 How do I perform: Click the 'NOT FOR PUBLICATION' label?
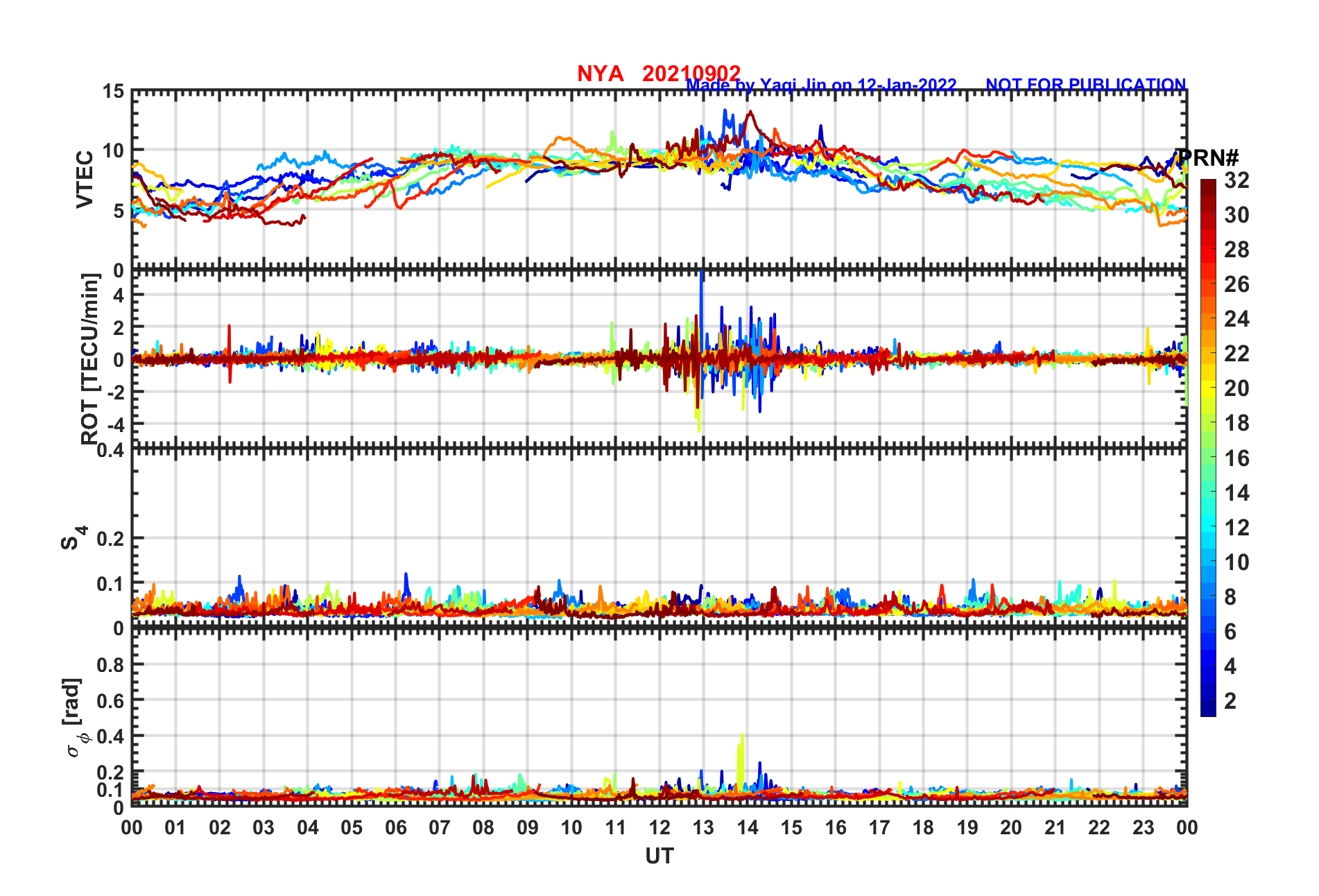pyautogui.click(x=1086, y=85)
